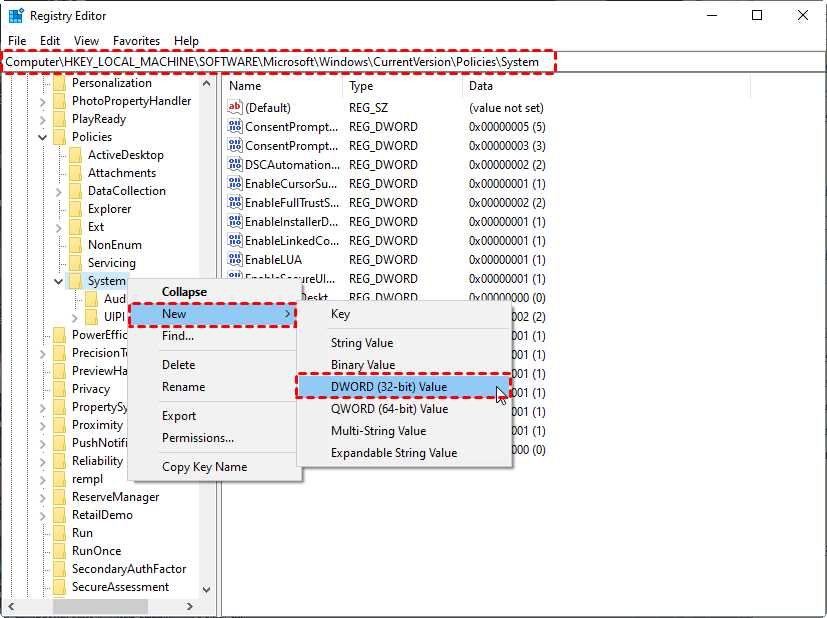
Task: Click the ActiveDesktop folder icon
Action: (75, 154)
